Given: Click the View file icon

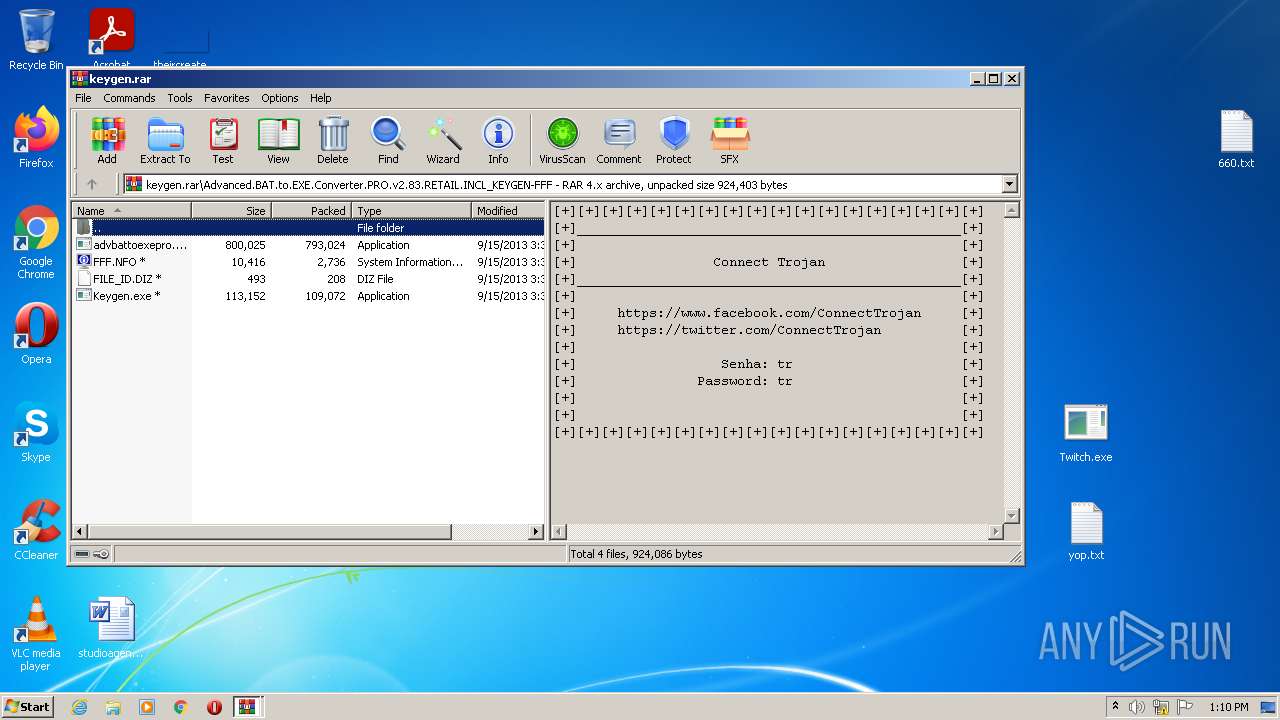Looking at the screenshot, I should click(x=278, y=140).
